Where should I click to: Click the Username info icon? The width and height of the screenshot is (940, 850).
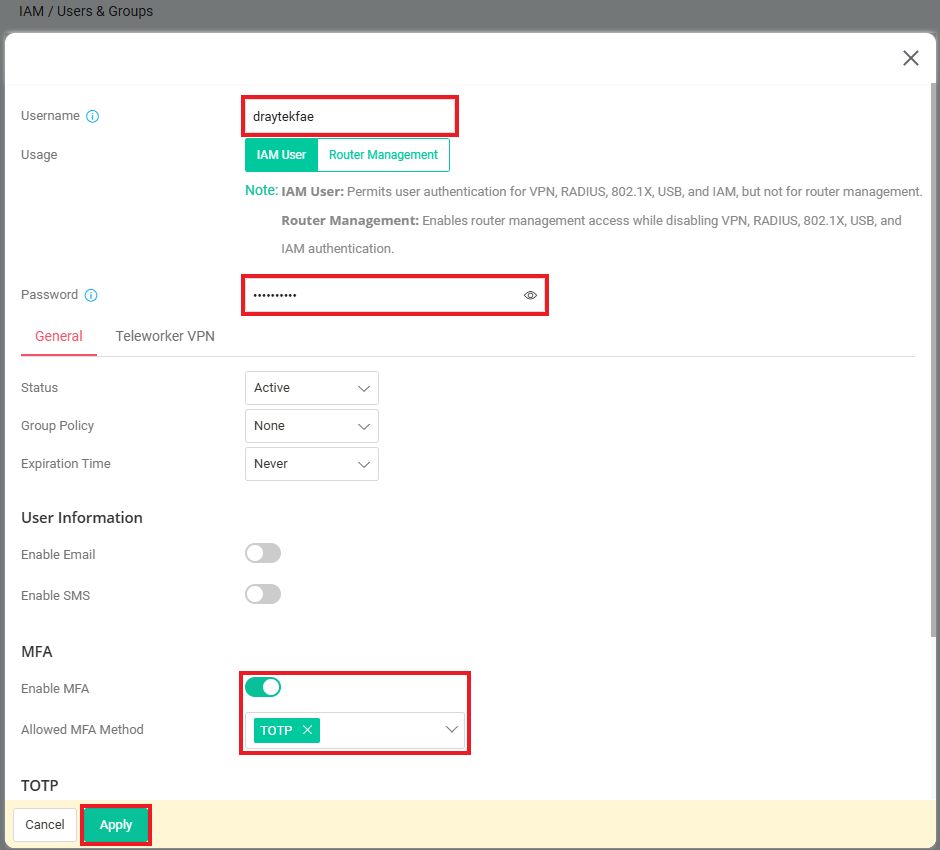point(92,116)
